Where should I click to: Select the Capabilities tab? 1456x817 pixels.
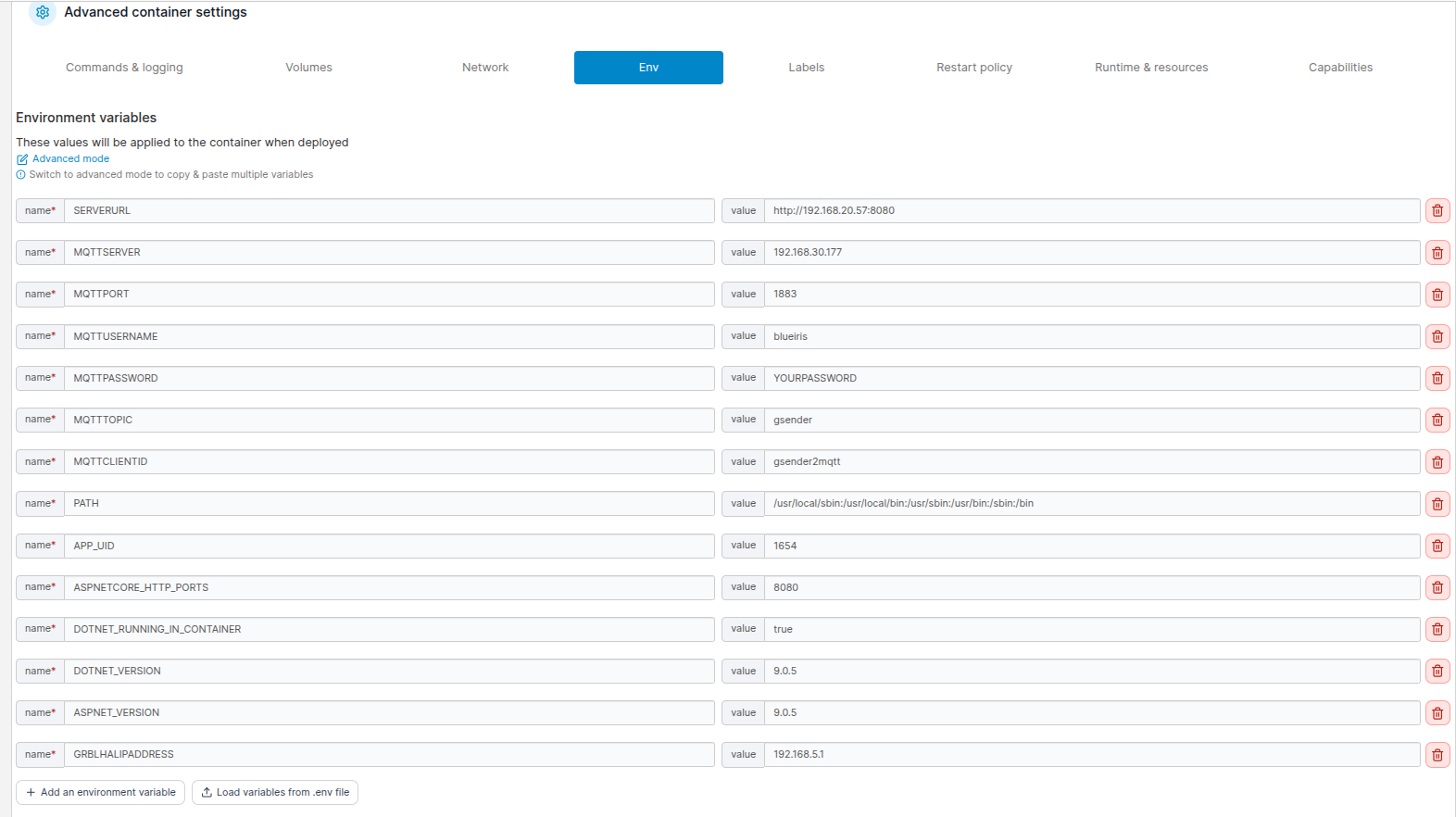click(1339, 68)
